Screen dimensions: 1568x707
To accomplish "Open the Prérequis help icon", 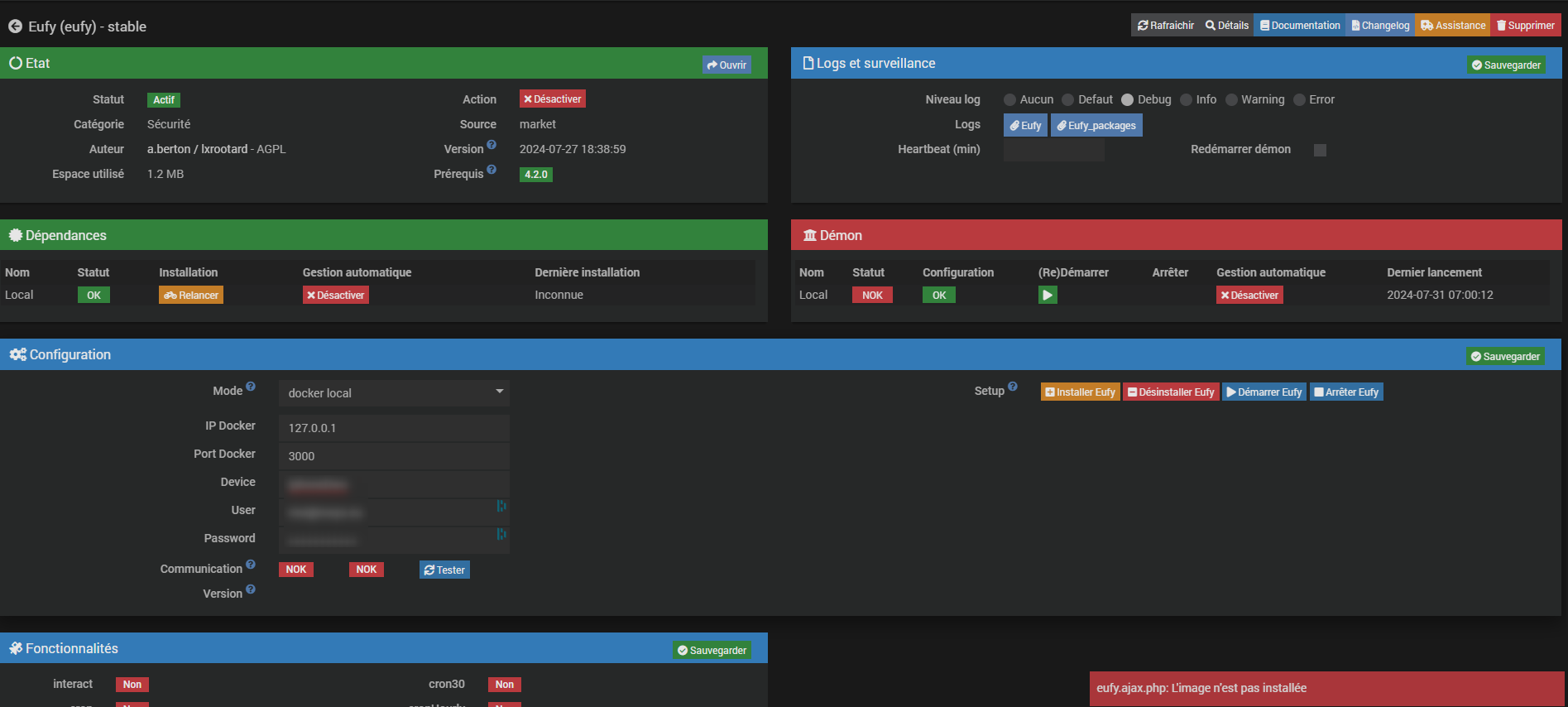I will [491, 170].
